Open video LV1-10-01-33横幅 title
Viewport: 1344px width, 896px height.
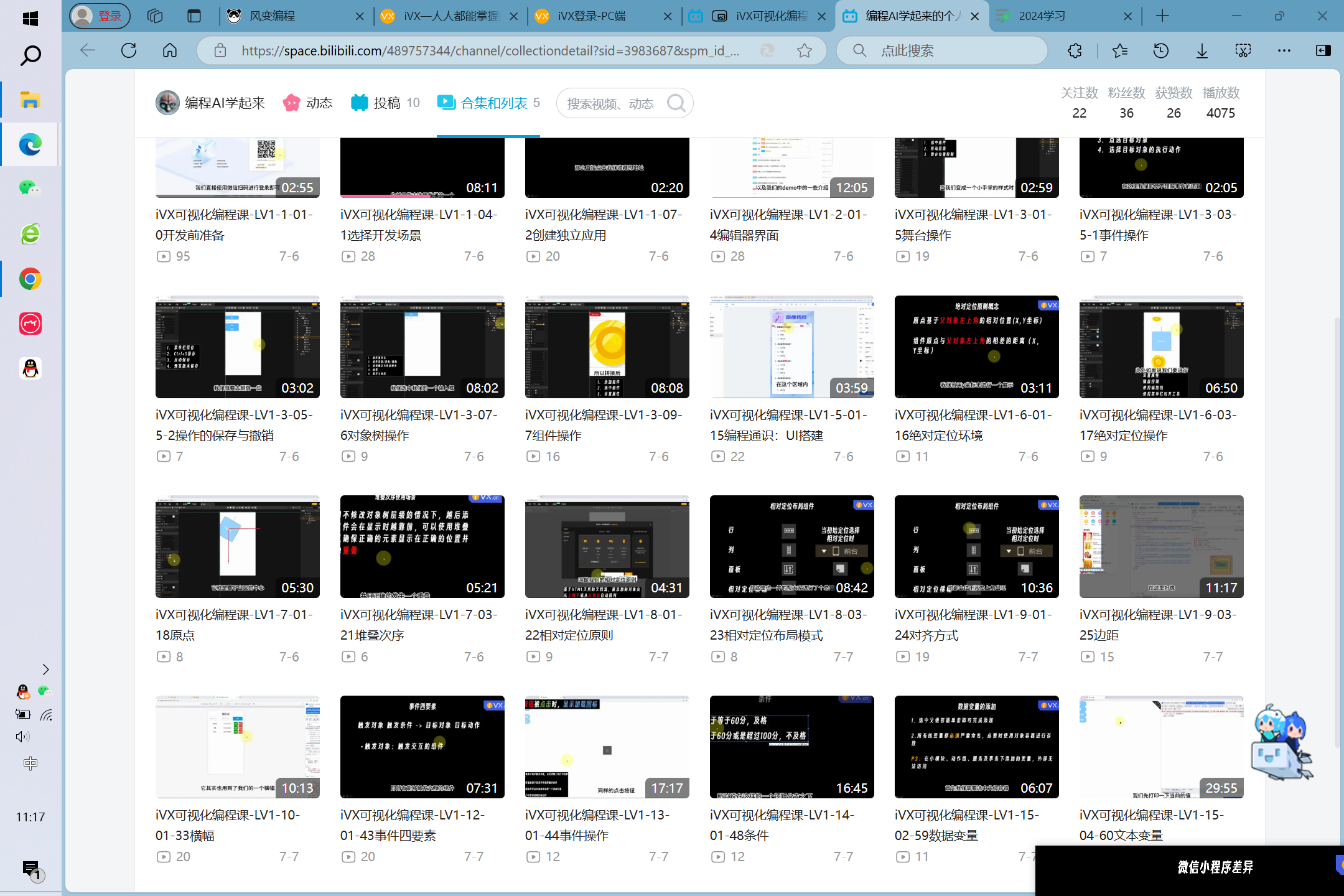coord(228,825)
